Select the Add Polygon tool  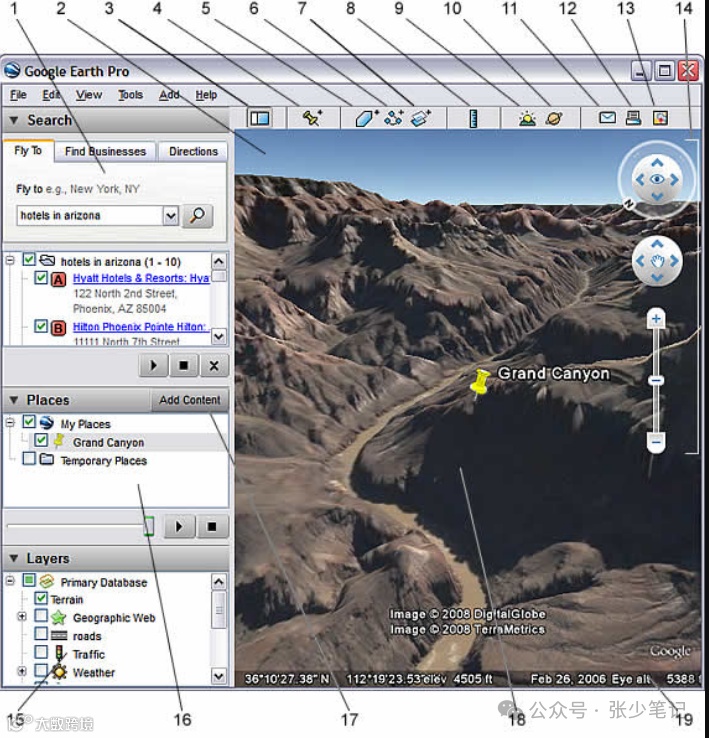click(x=366, y=118)
